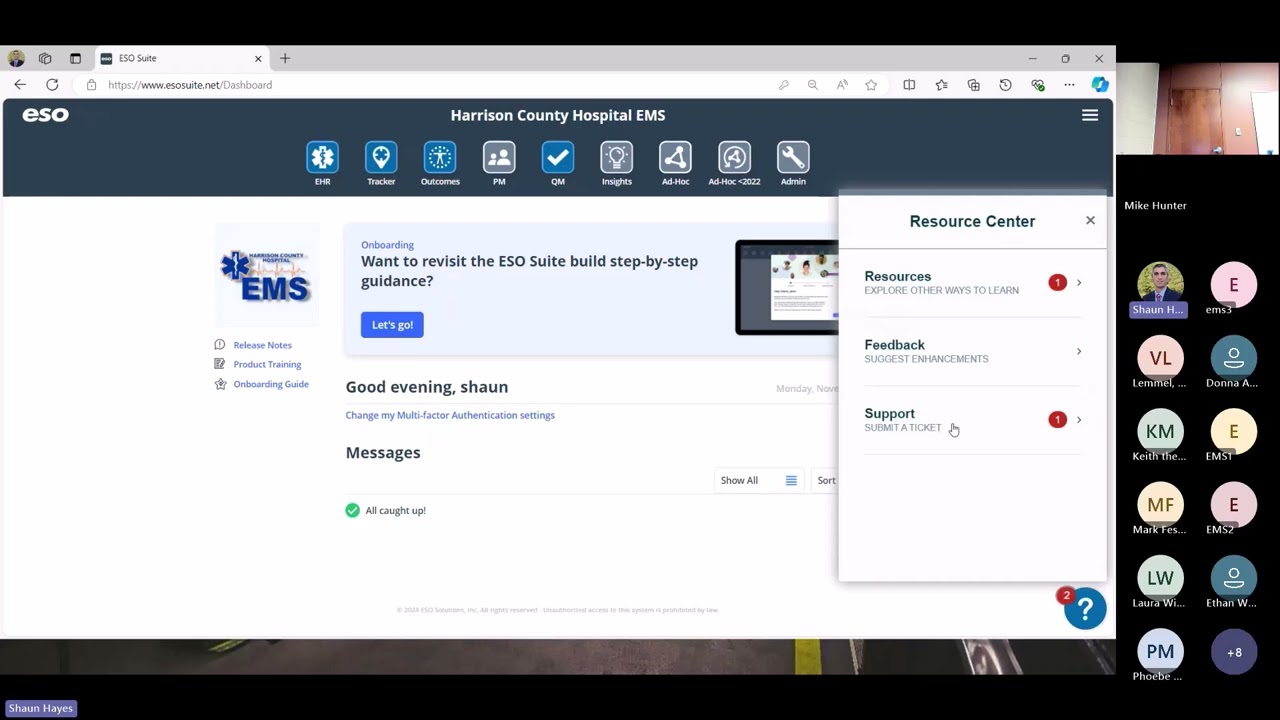Select the ESO Suite browser tab
This screenshot has width=1280, height=720.
pos(181,58)
